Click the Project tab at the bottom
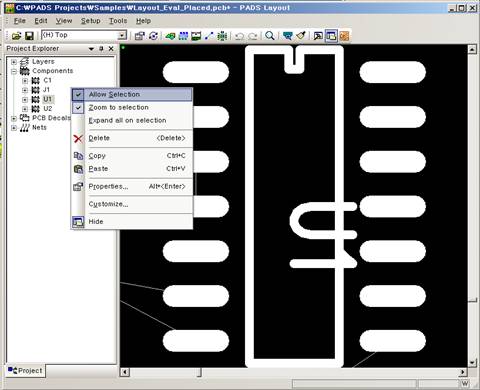480x390 pixels. click(25, 371)
